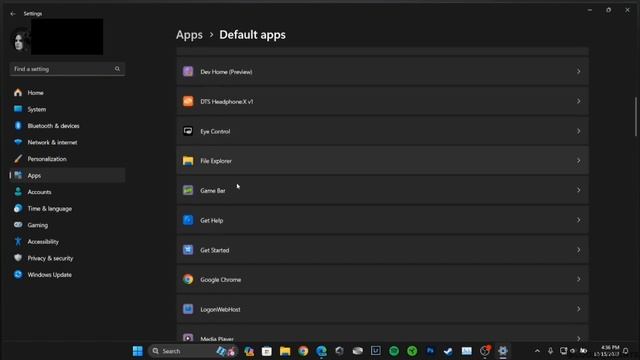Open Time & language settings
The width and height of the screenshot is (640, 360).
[67, 209]
